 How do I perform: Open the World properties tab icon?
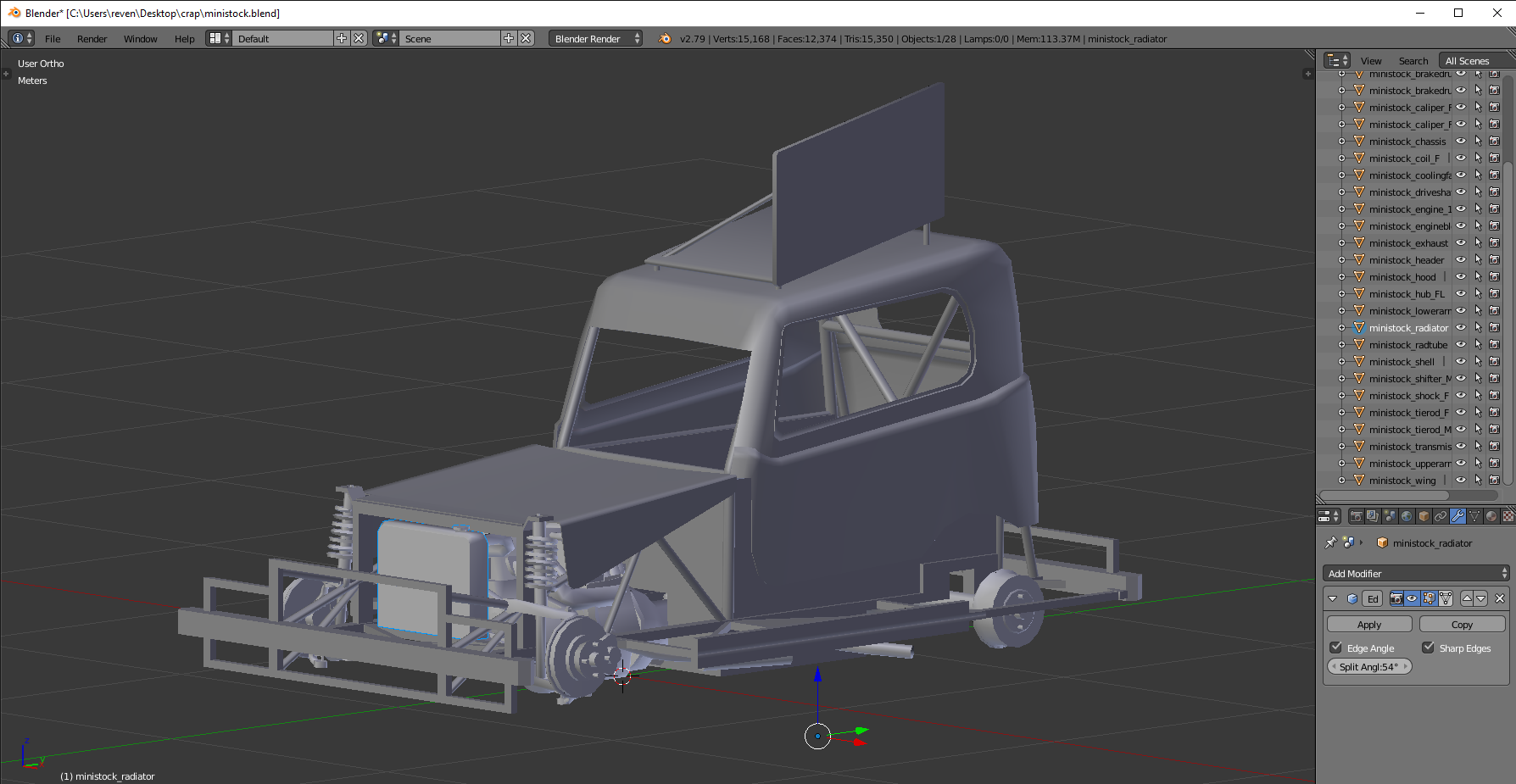(1407, 516)
